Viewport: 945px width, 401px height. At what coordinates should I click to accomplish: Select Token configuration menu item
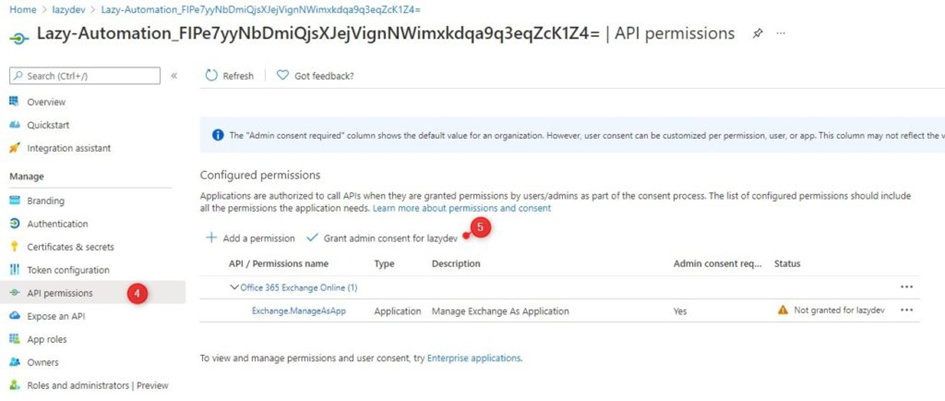(x=68, y=270)
